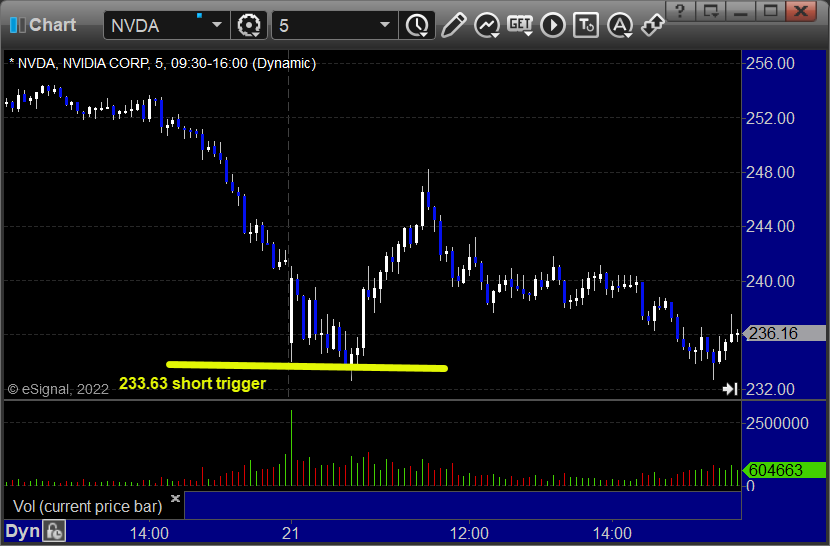The image size is (830, 546).
Task: Click the 244.00 price axis label
Action: tap(770, 226)
